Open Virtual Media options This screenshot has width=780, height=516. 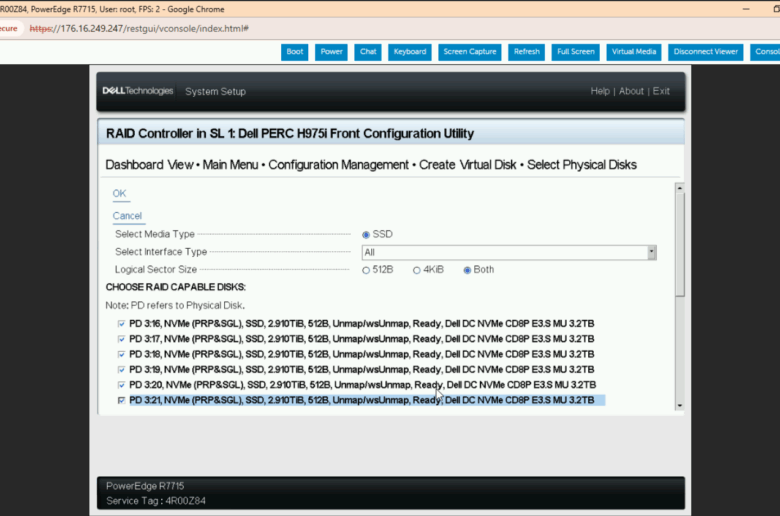point(635,52)
